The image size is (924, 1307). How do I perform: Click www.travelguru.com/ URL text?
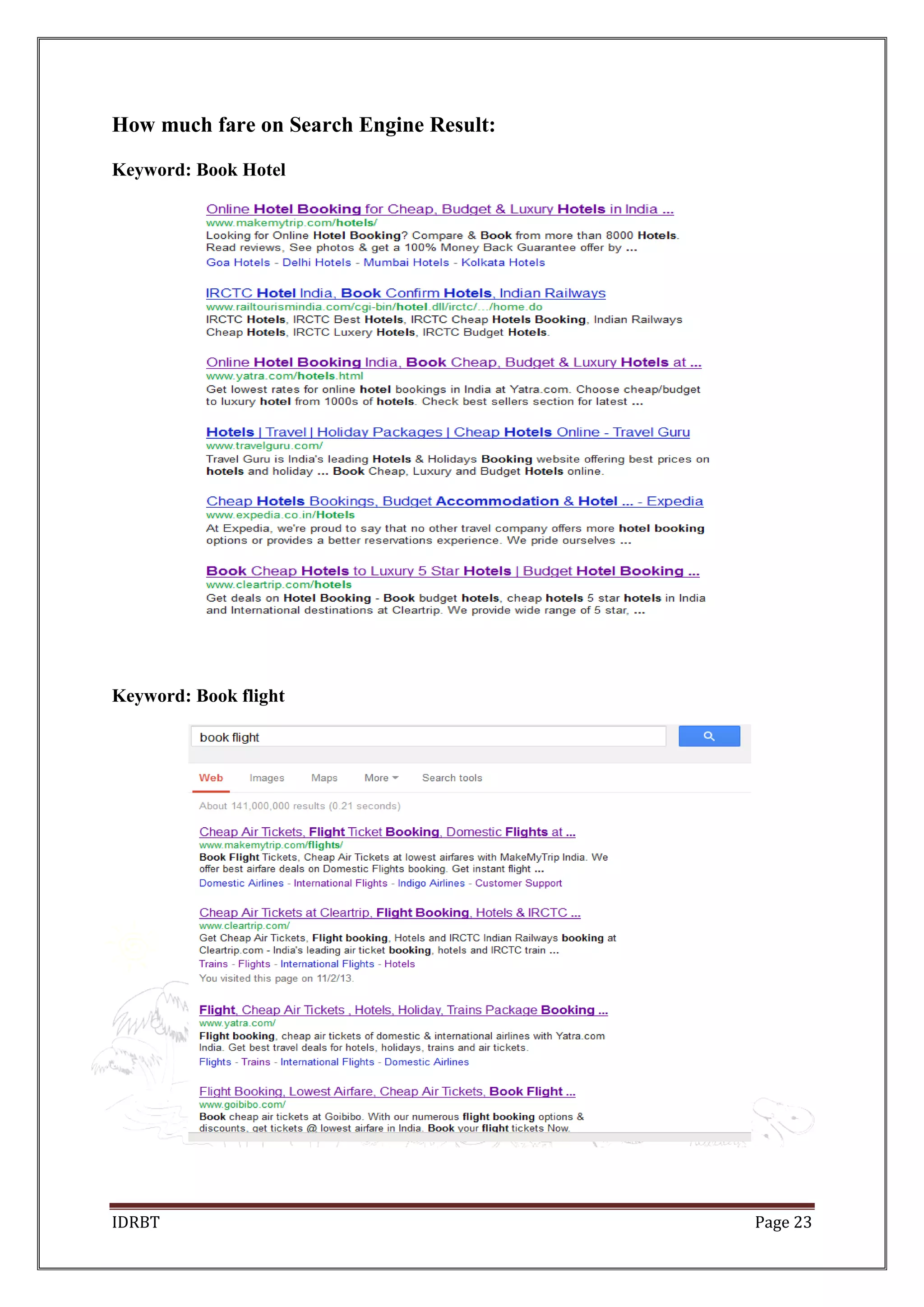[x=264, y=446]
